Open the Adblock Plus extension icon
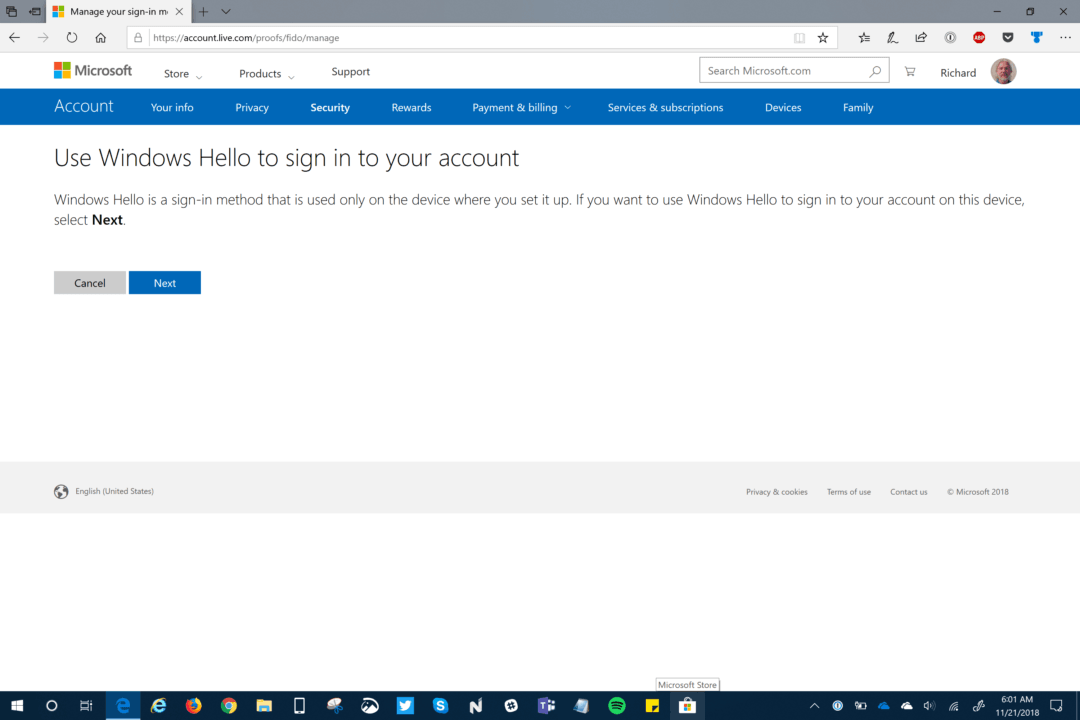The height and width of the screenshot is (720, 1080). (978, 37)
